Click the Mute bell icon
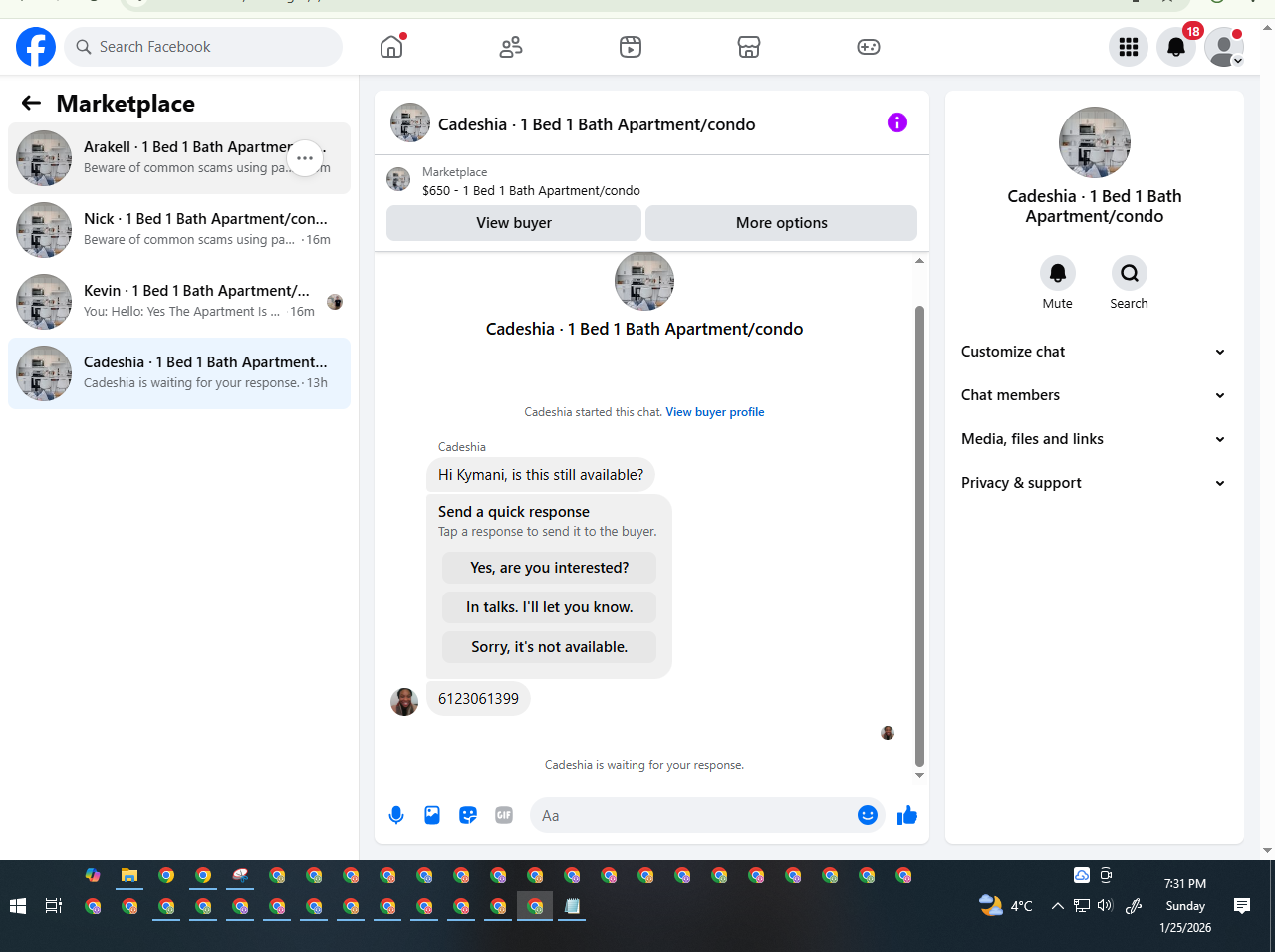This screenshot has height=952, width=1275. [1058, 273]
